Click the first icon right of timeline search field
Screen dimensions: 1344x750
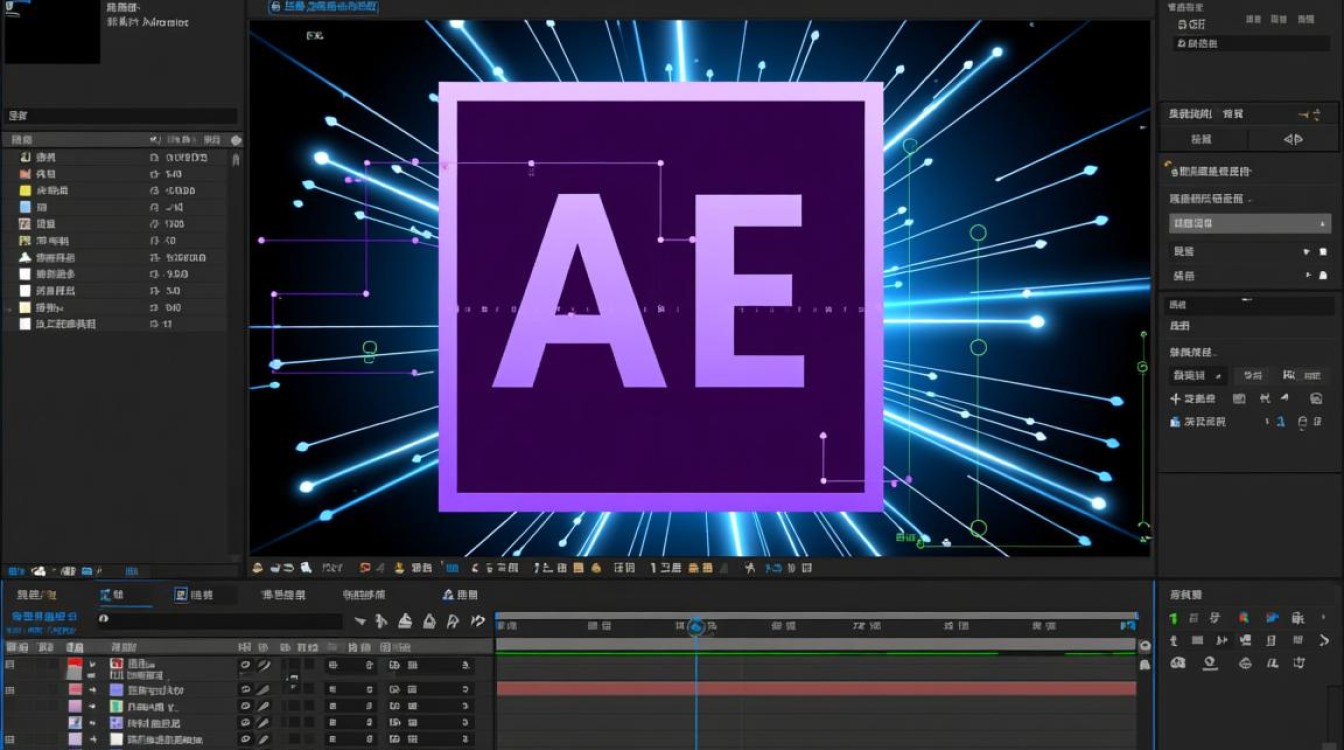pos(358,621)
